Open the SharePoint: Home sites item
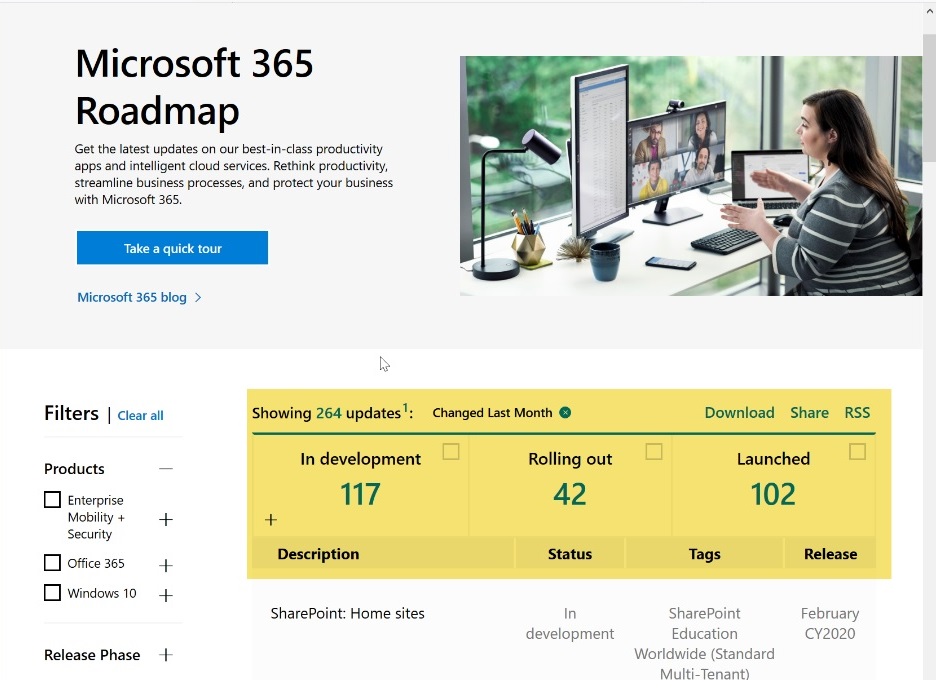 pyautogui.click(x=347, y=613)
